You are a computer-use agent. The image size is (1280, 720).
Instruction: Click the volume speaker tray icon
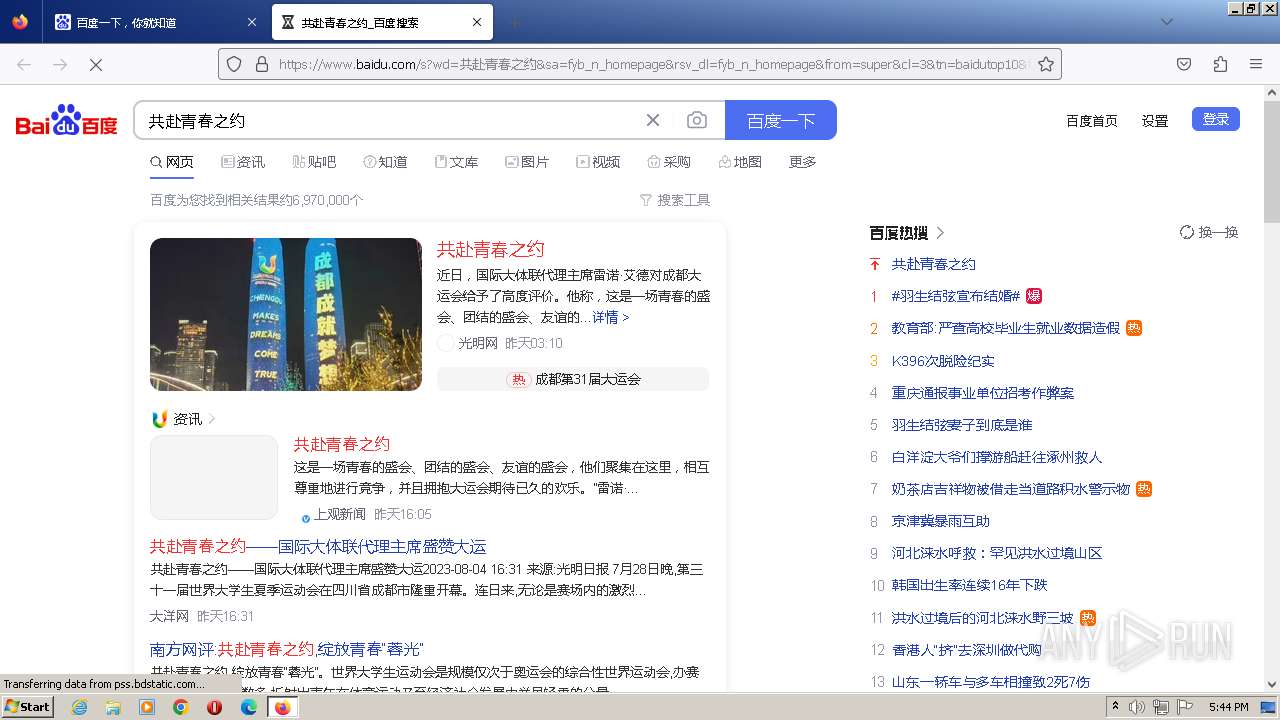(x=1137, y=707)
